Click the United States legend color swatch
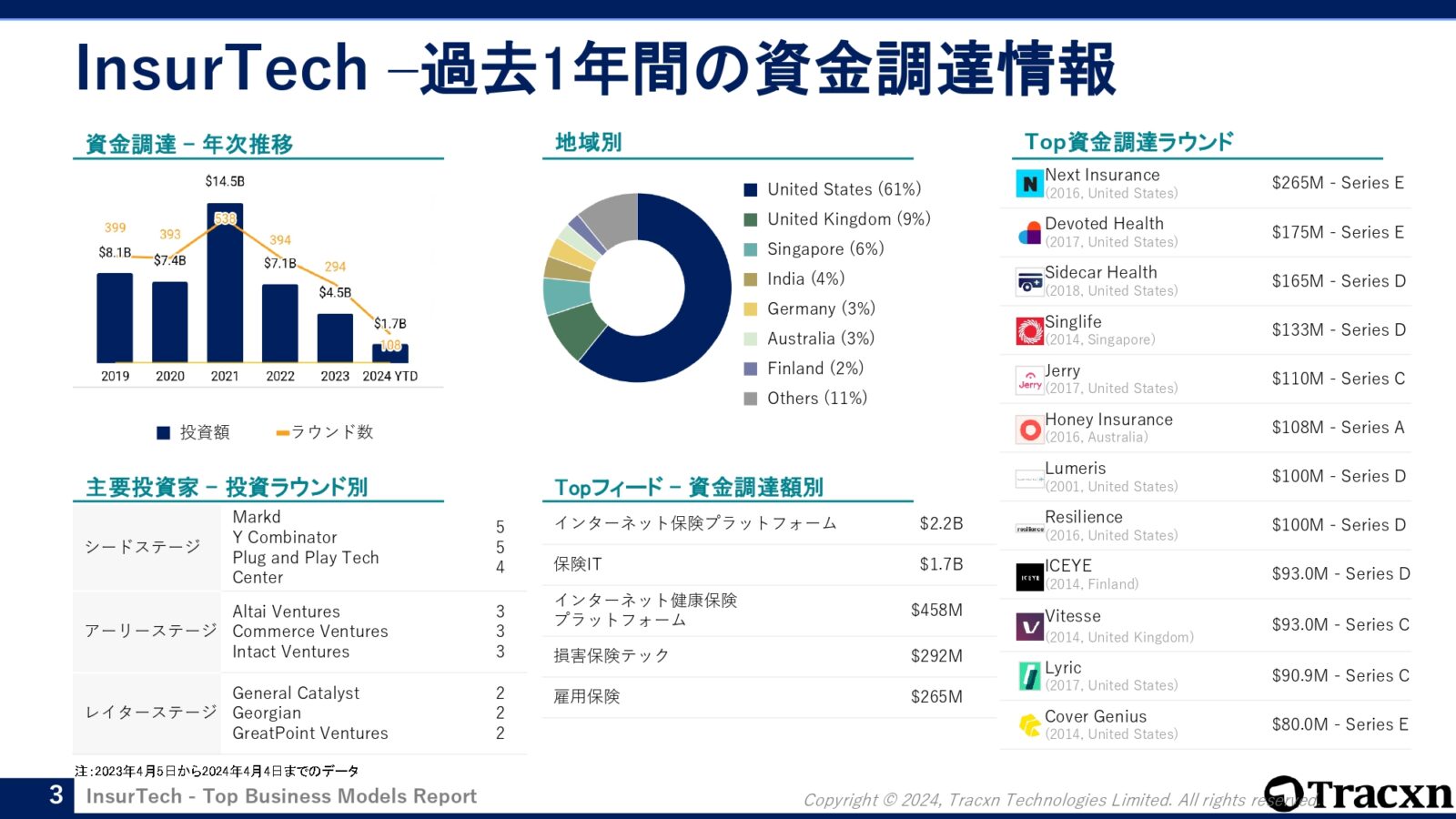Screen dimensions: 1456x819 pos(751,190)
